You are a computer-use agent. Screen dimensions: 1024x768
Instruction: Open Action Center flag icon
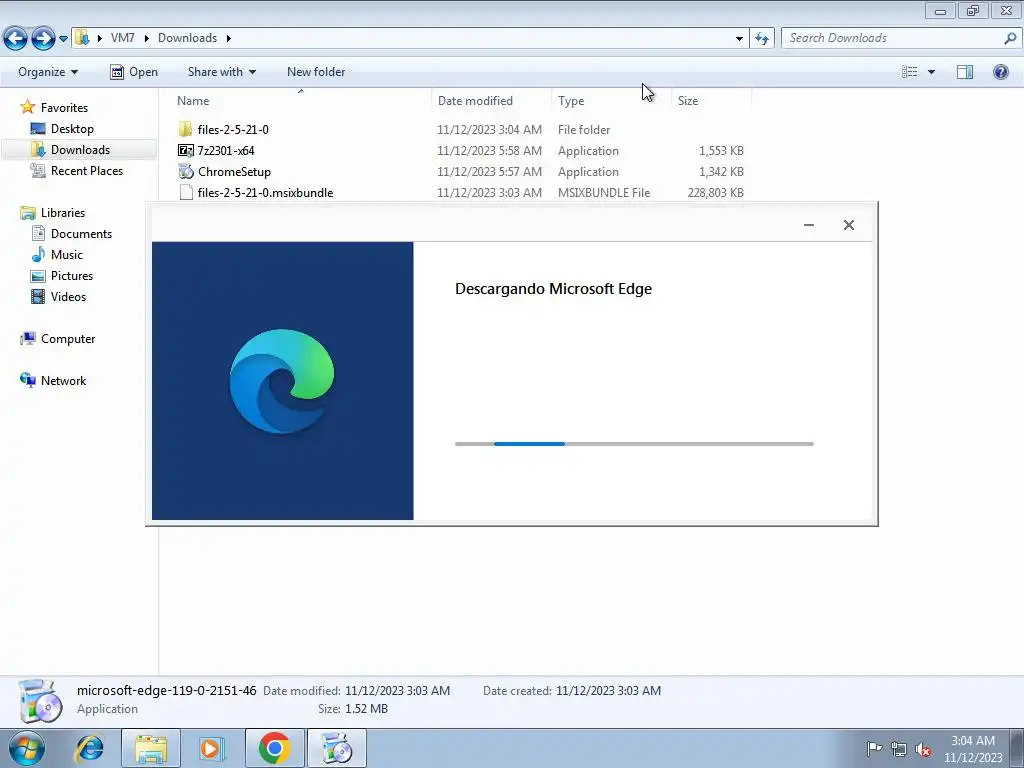pyautogui.click(x=874, y=748)
